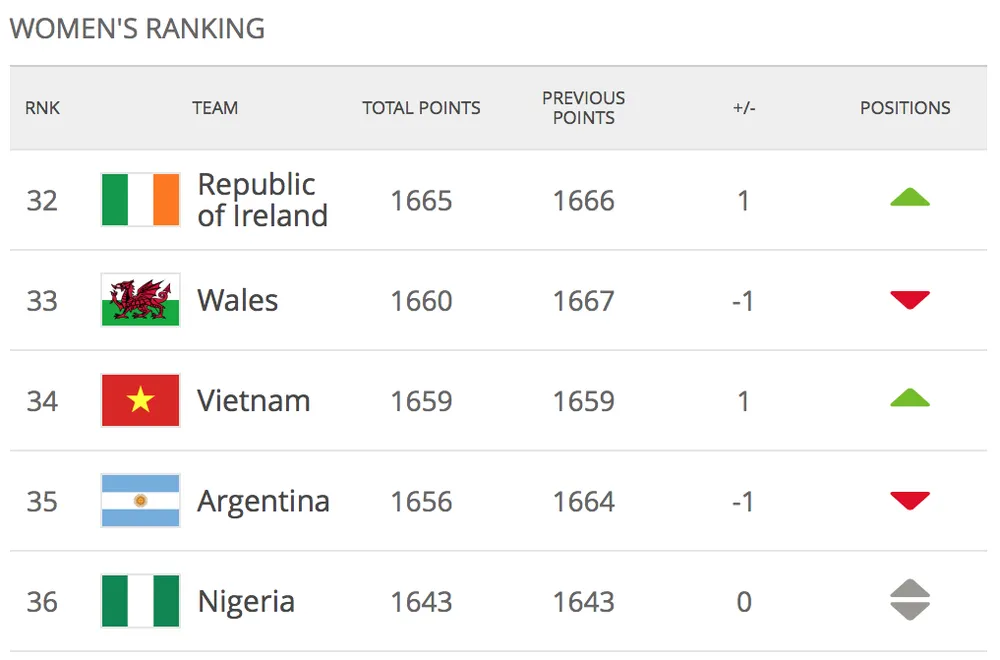This screenshot has width=1000, height=660.
Task: Click the Vietnam flag icon
Action: click(x=141, y=400)
